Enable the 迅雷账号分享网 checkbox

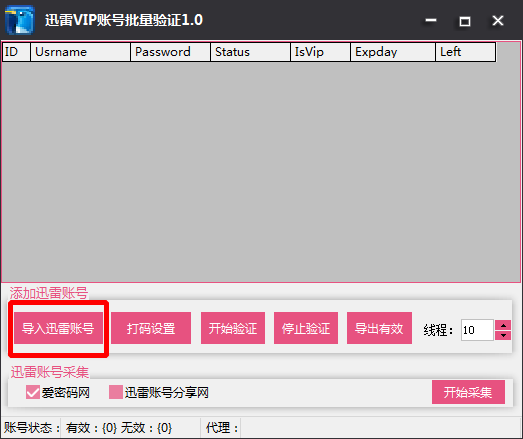coord(116,392)
